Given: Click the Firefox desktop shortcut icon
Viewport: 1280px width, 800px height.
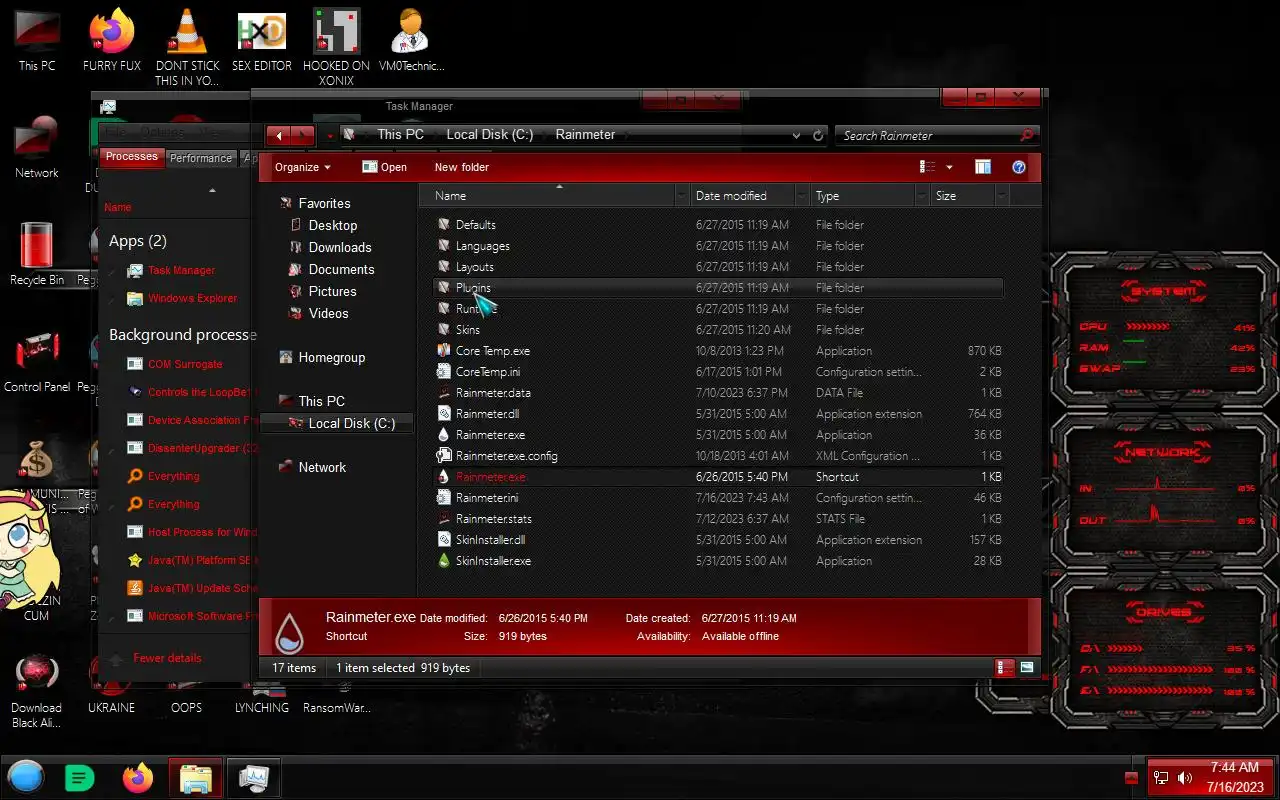Looking at the screenshot, I should [112, 32].
